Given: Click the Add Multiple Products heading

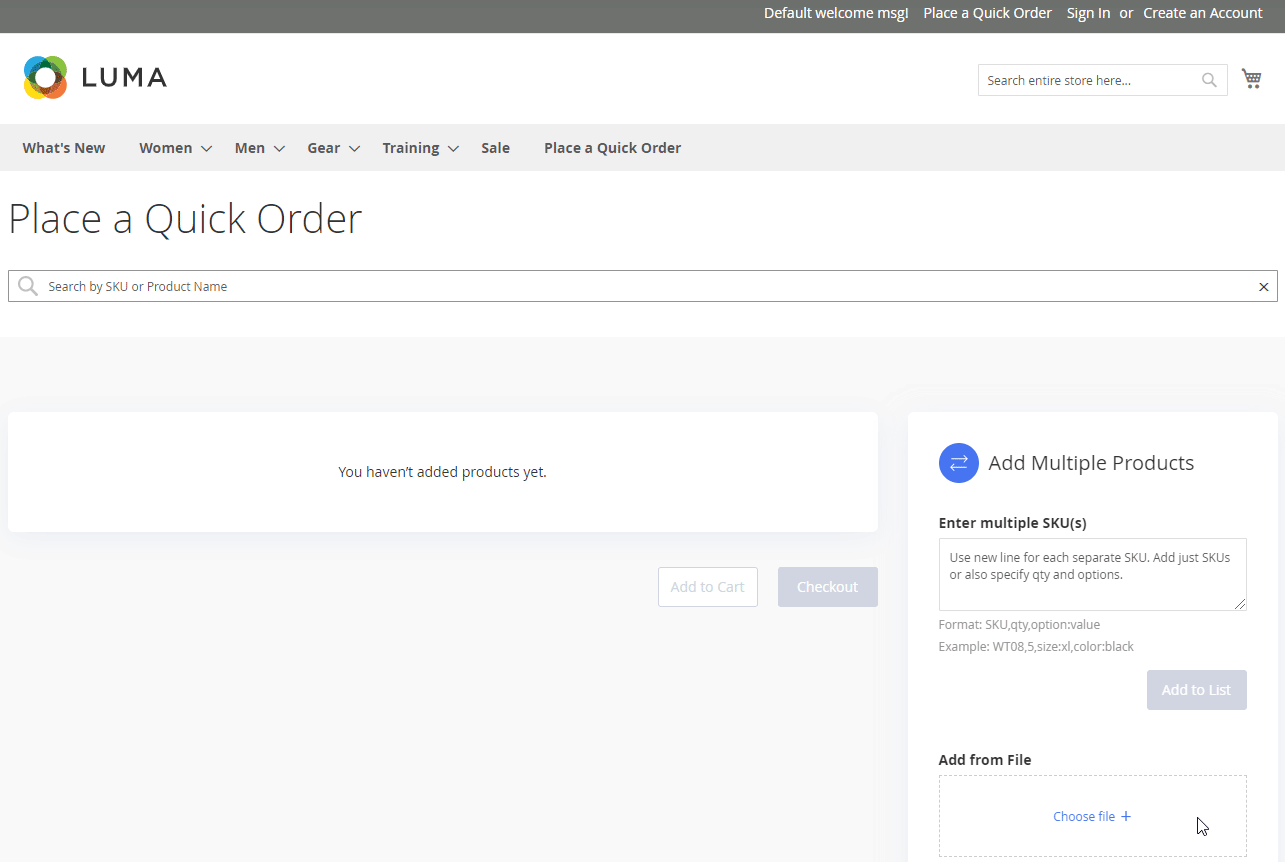Looking at the screenshot, I should click(x=1091, y=463).
